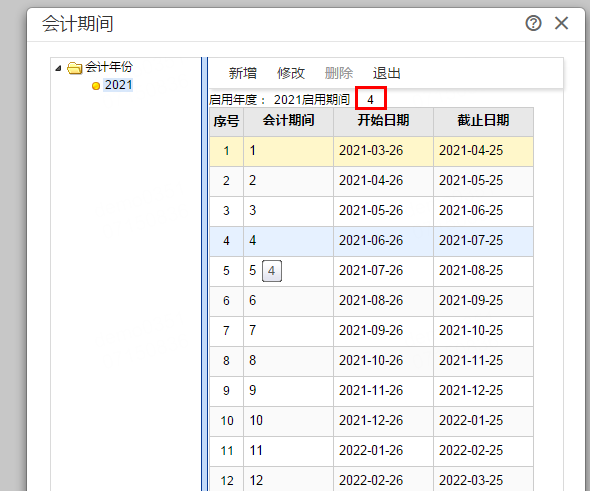Select period 4 row starting 2021-06-26
This screenshot has height=491, width=590.
pos(371,241)
